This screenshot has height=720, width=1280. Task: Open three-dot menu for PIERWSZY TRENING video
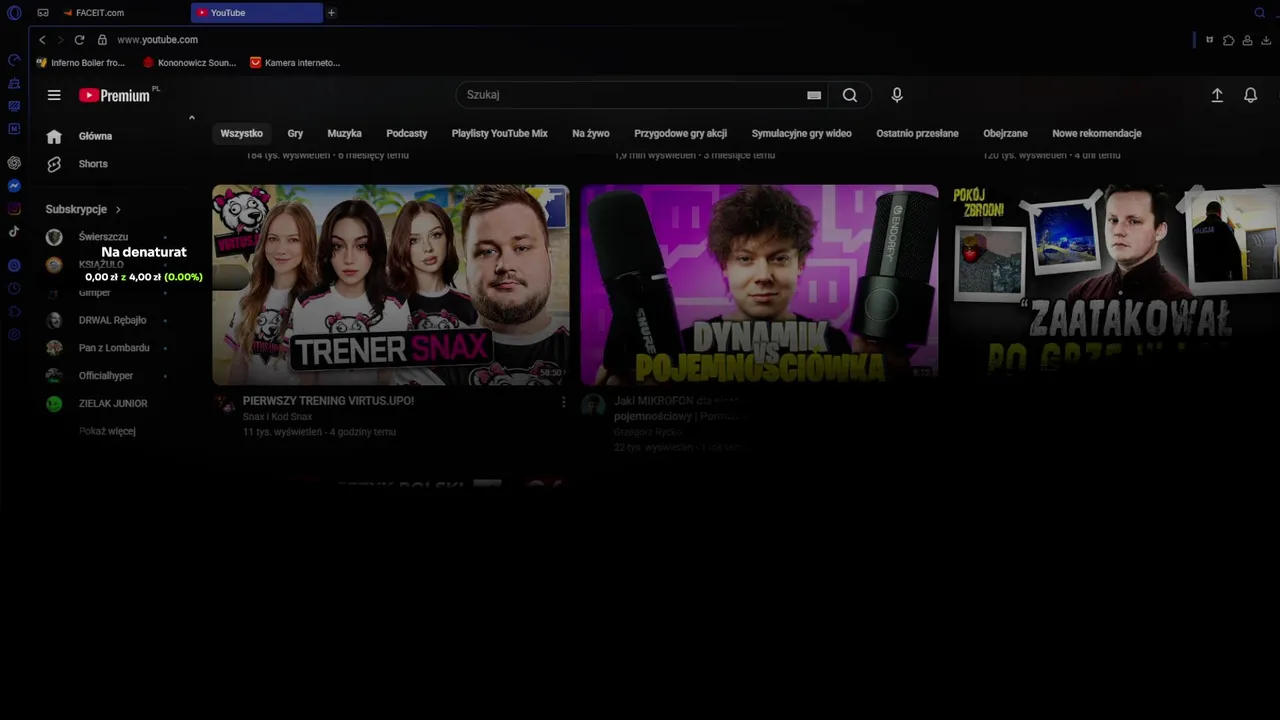coord(563,402)
